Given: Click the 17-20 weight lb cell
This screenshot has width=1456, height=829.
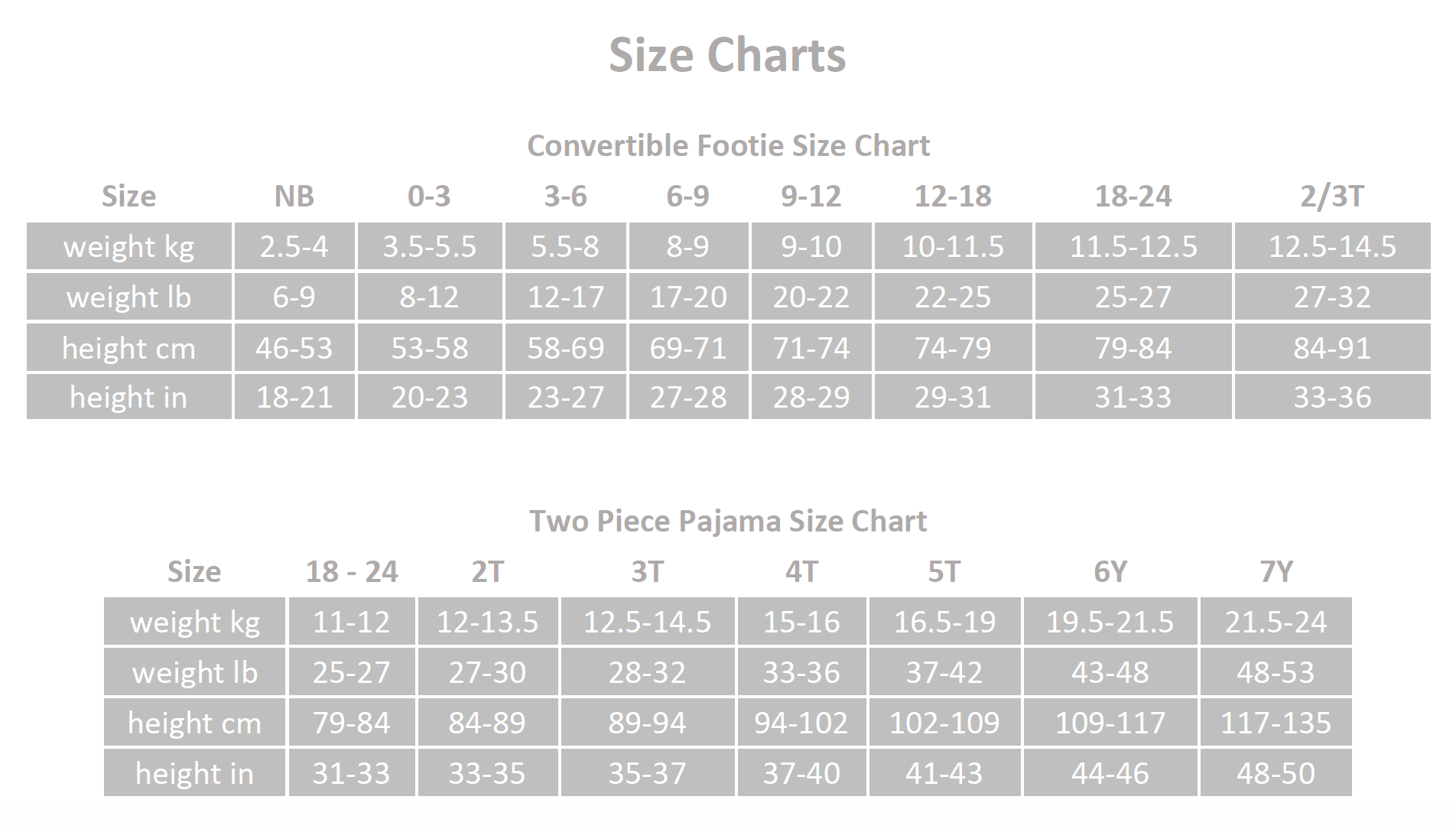Looking at the screenshot, I should [688, 297].
